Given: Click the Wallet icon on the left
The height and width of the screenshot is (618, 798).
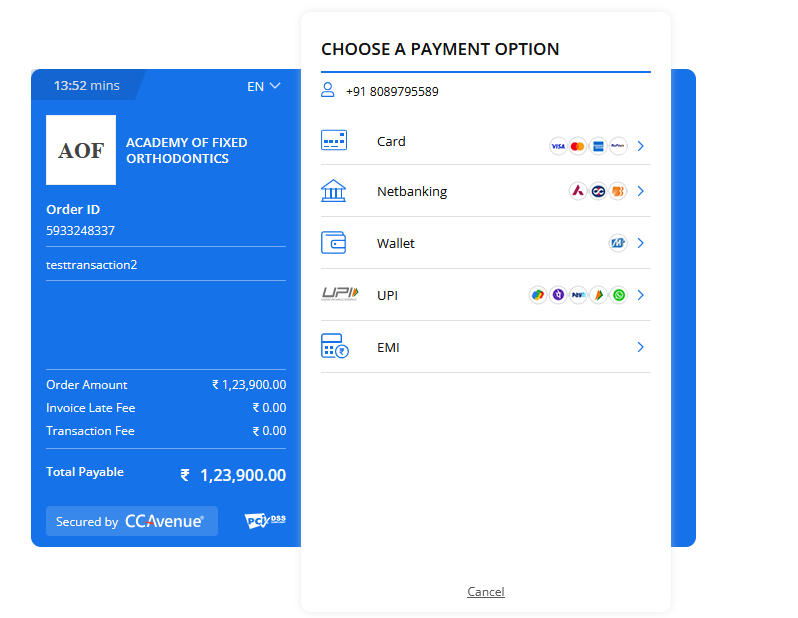Looking at the screenshot, I should [334, 243].
